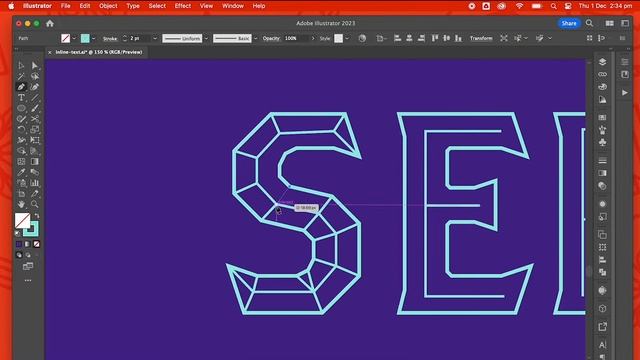Open the fill color dropdown arrow
Viewport: 640px width, 360px height.
point(74,38)
